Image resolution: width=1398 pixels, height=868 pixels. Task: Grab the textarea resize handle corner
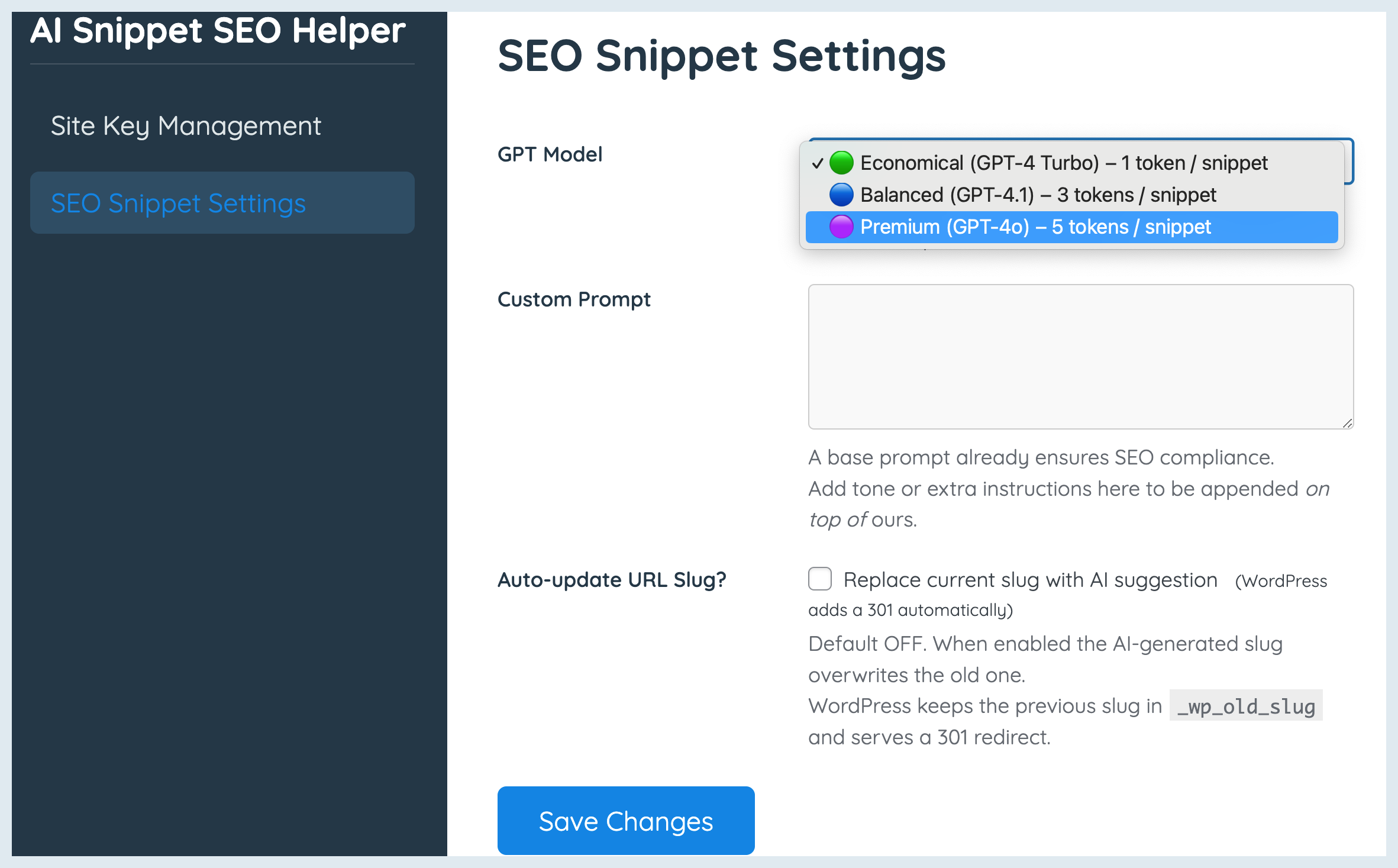click(1347, 422)
